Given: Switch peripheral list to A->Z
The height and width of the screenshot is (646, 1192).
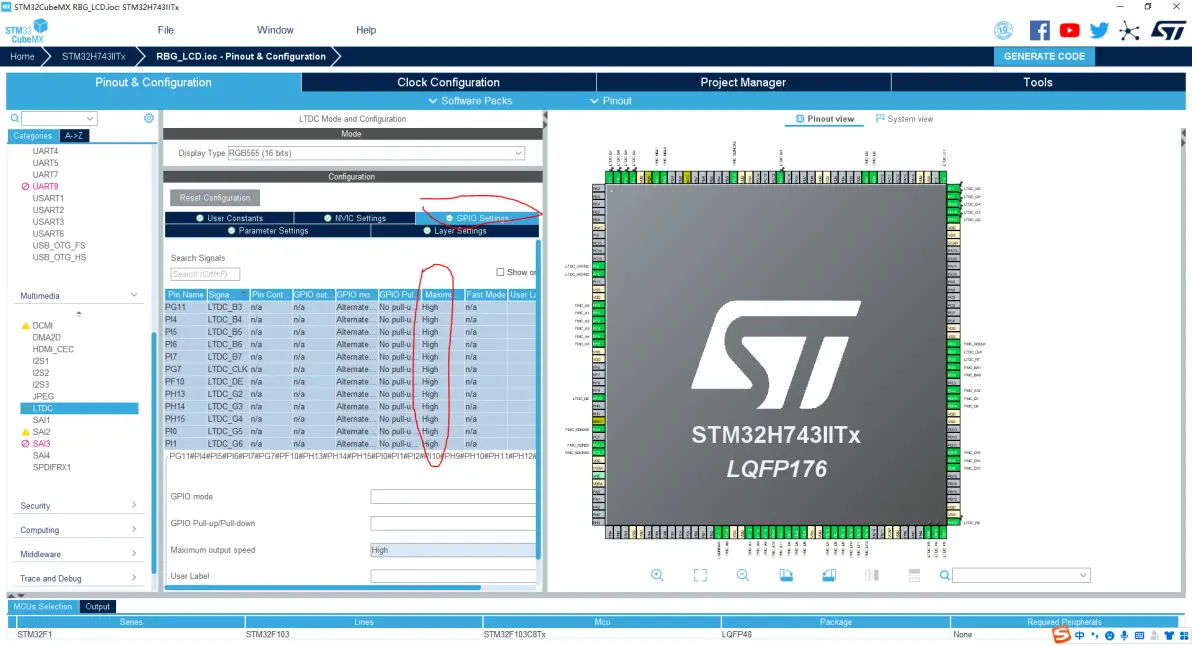Looking at the screenshot, I should coord(74,135).
